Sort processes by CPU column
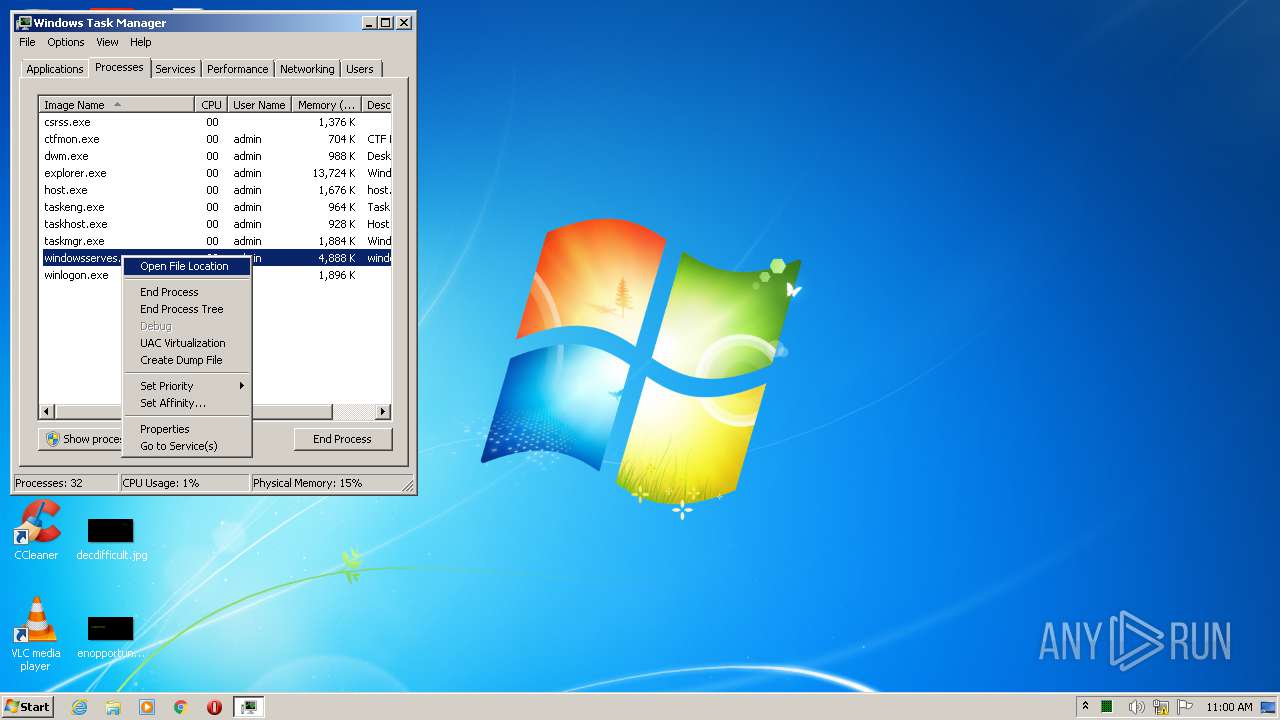 pyautogui.click(x=211, y=105)
